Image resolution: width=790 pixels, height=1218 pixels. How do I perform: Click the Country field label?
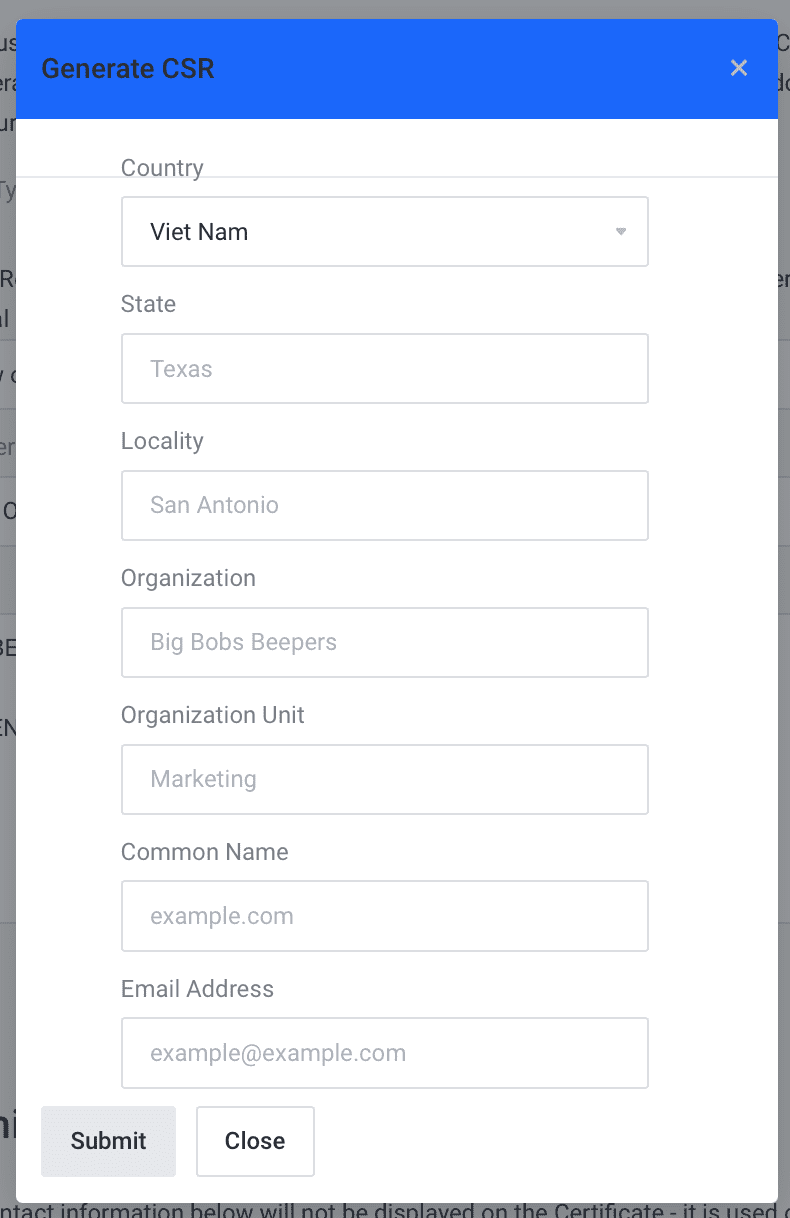click(x=162, y=168)
